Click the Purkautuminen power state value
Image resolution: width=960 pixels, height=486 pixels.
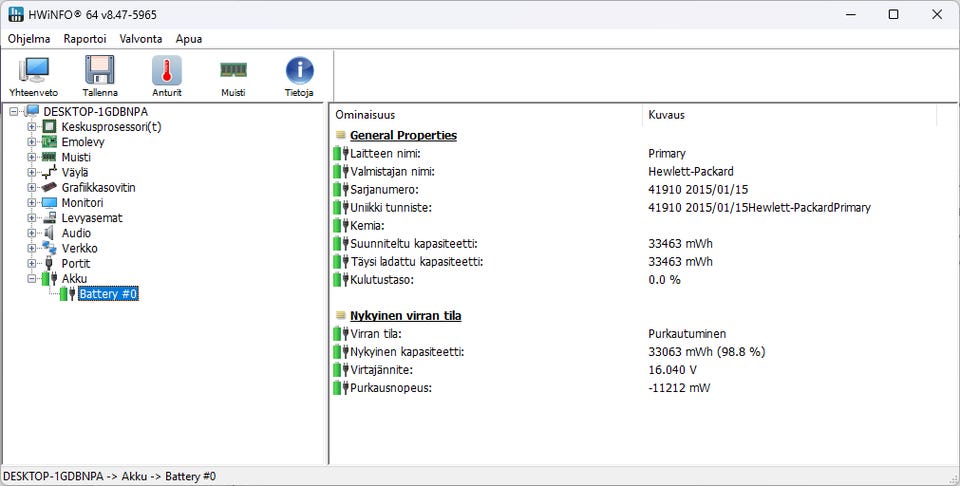(x=687, y=334)
